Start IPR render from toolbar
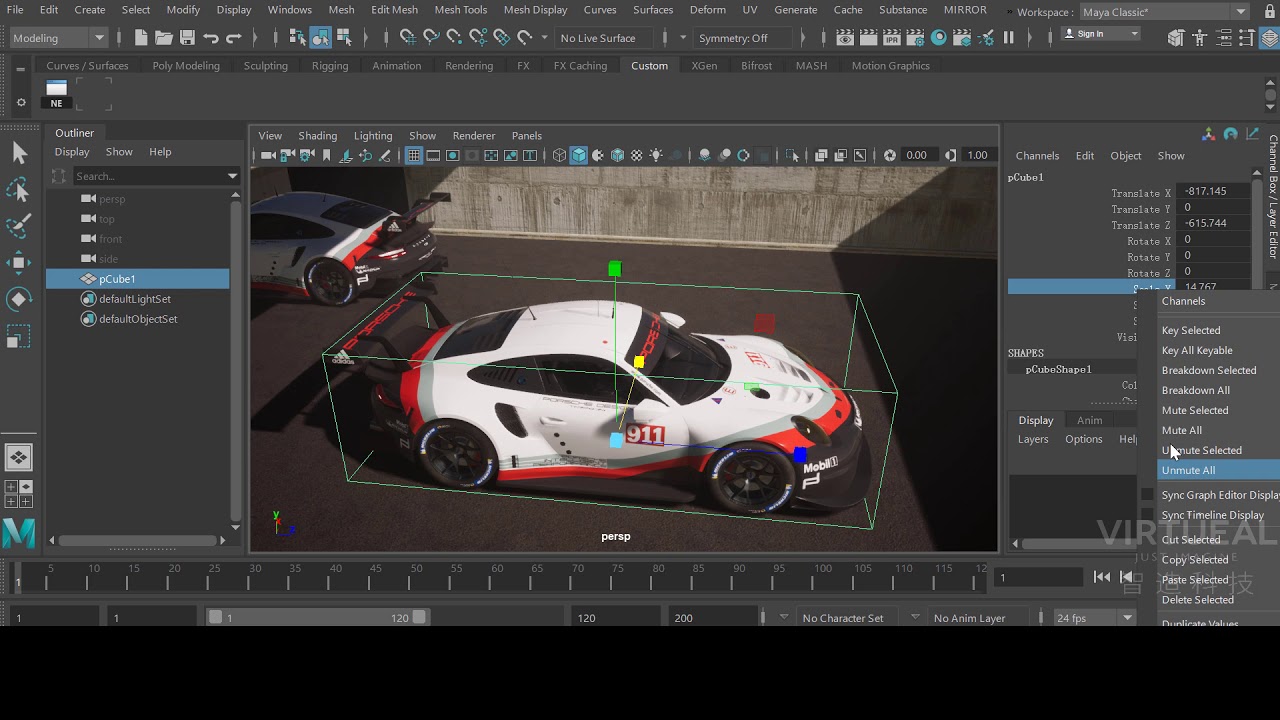 click(892, 38)
